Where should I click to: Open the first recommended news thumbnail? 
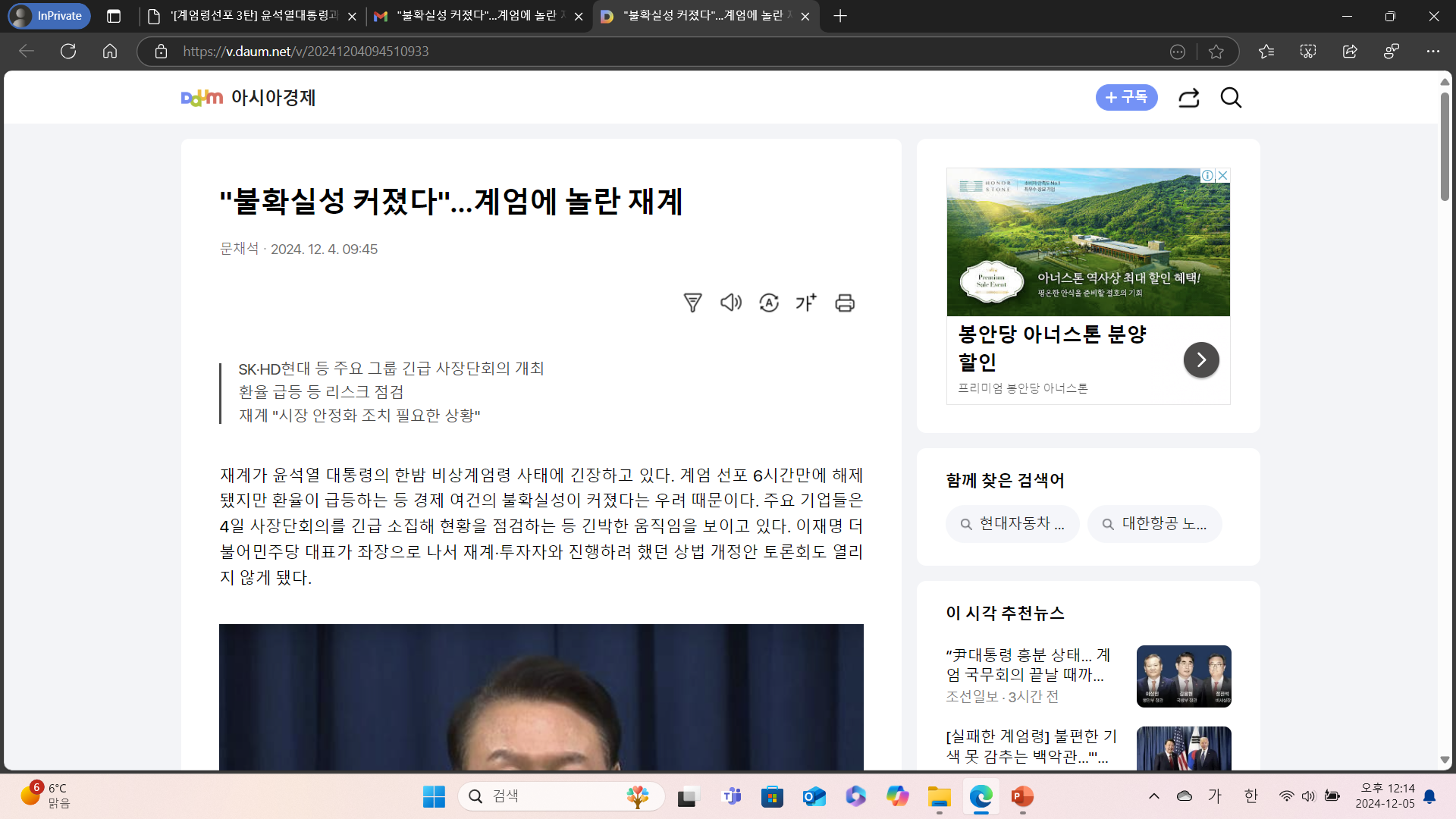point(1183,676)
